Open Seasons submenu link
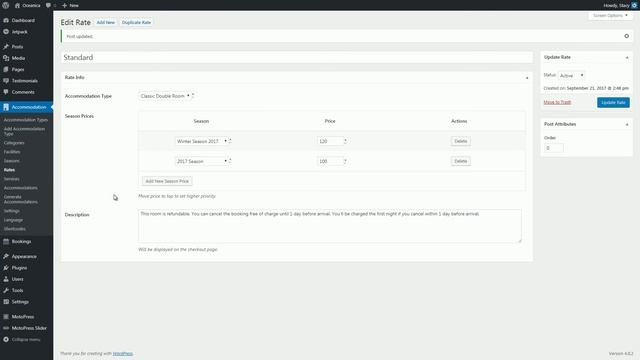Viewport: 640px width, 360px height. pos(11,161)
